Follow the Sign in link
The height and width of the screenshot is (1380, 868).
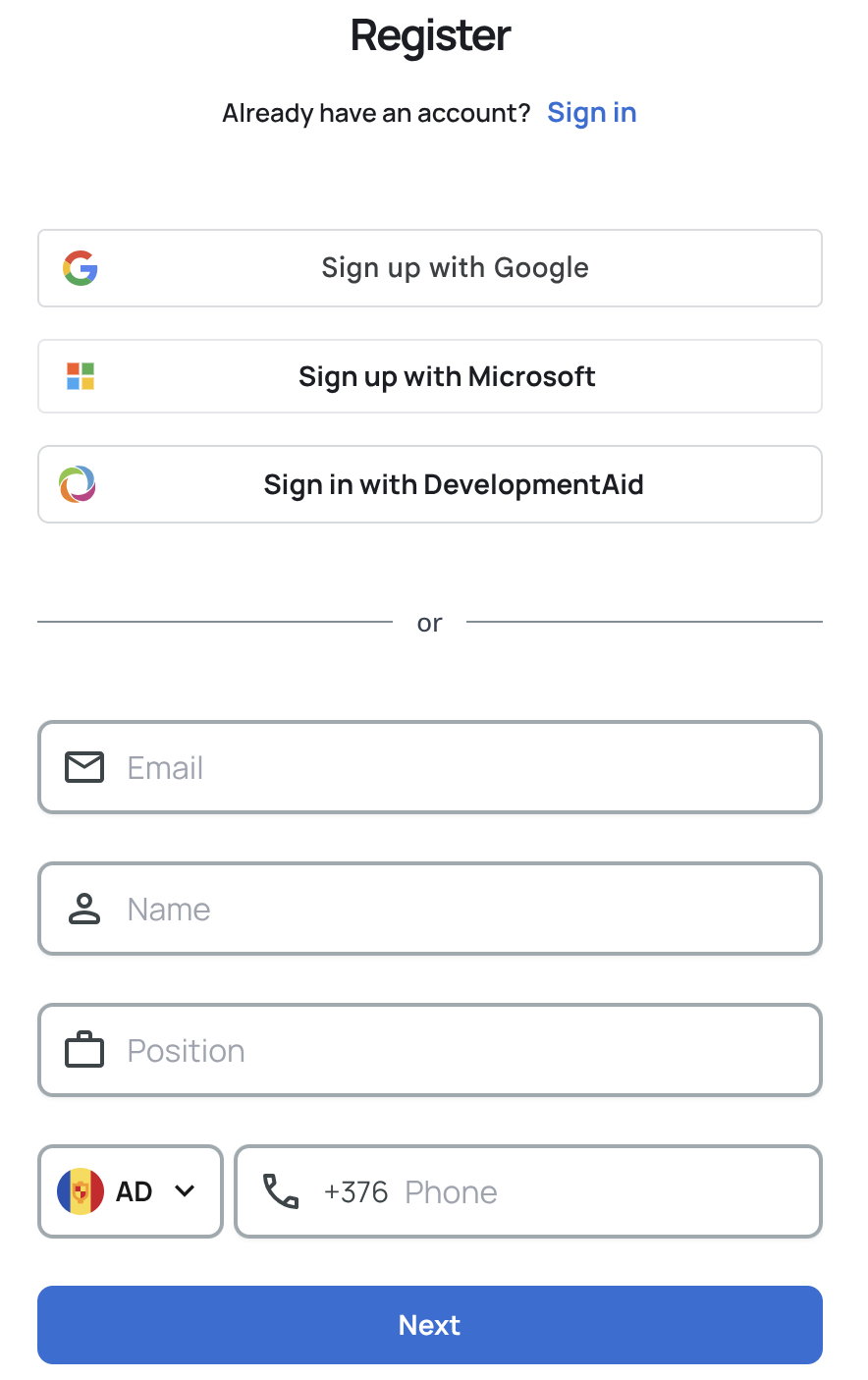[x=591, y=113]
